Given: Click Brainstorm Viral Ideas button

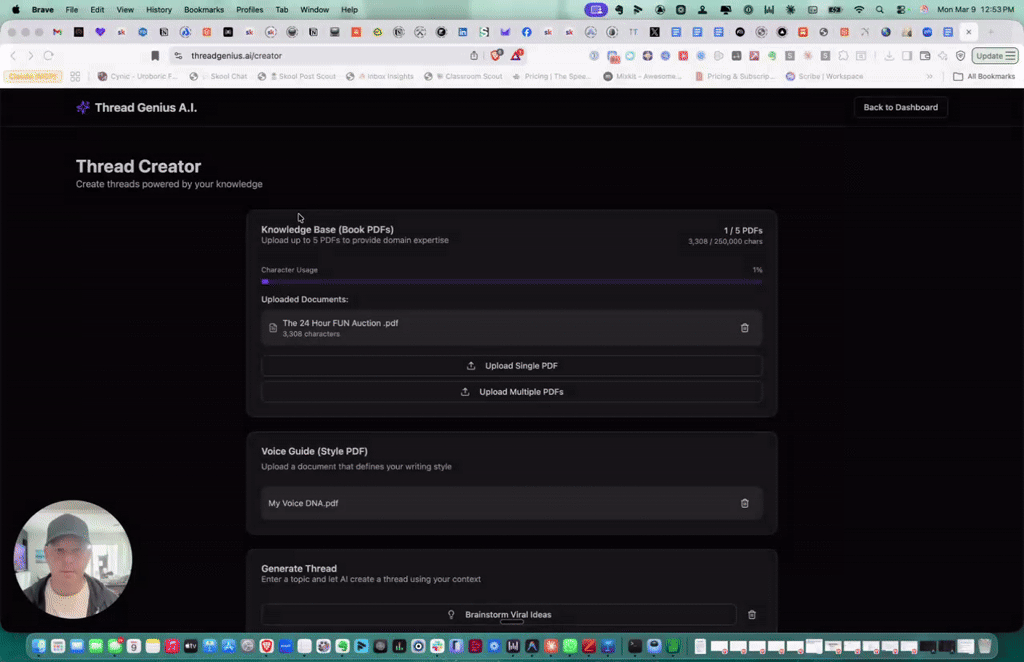Looking at the screenshot, I should 499,614.
